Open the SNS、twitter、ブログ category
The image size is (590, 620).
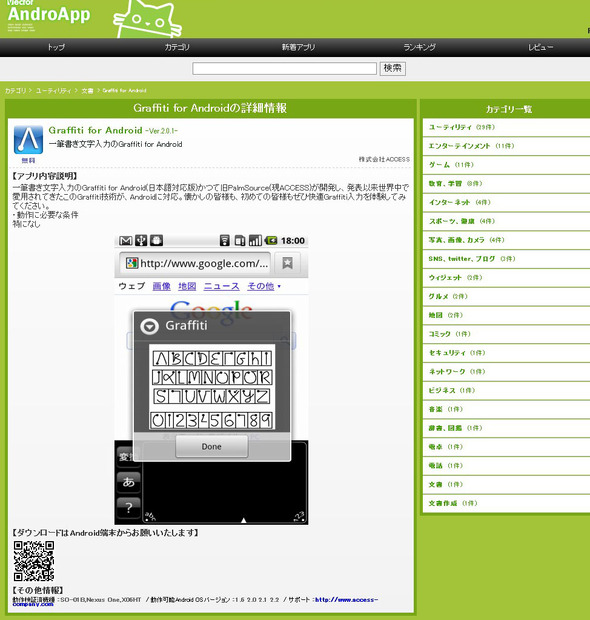coord(506,259)
